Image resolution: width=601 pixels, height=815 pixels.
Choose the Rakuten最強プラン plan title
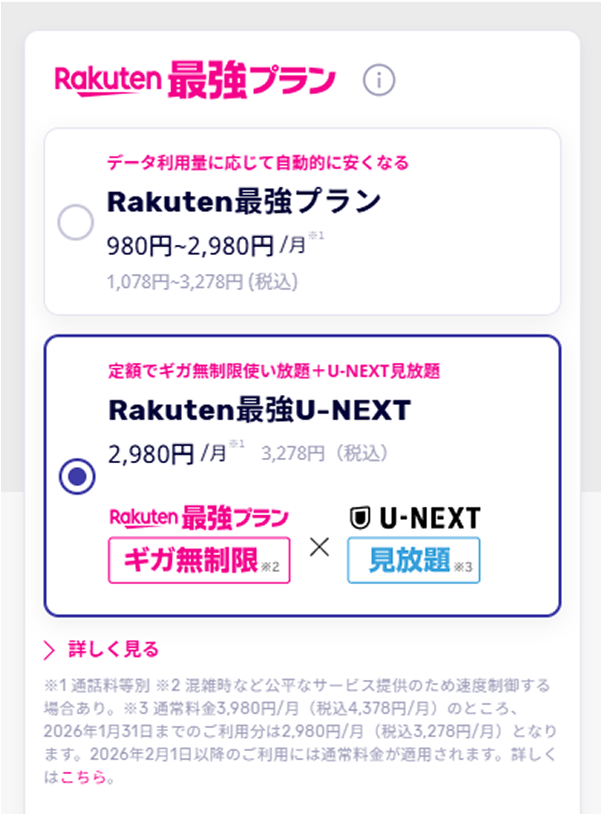[x=244, y=203]
